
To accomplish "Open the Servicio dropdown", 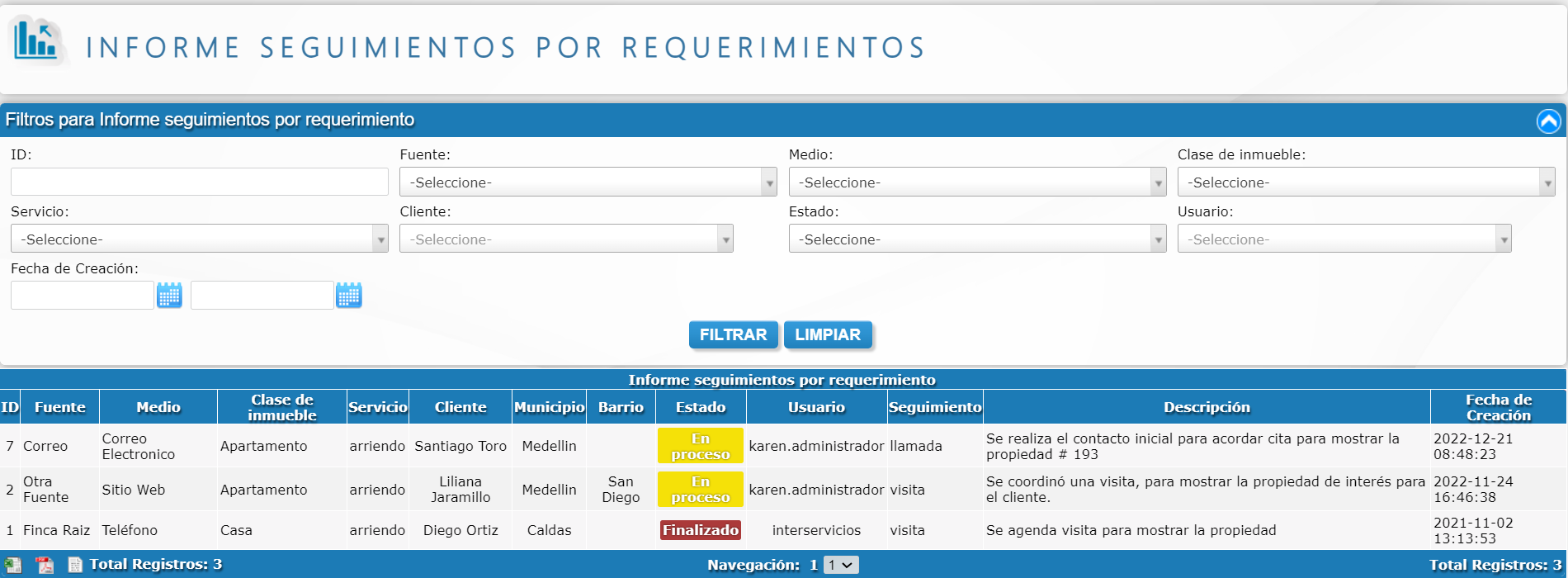I will 199,239.
